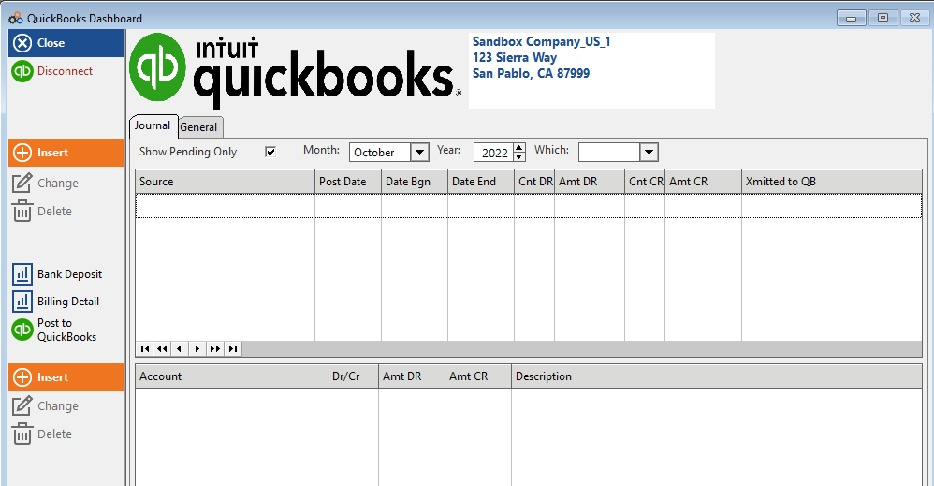Open the Which dropdown
This screenshot has width=934, height=486.
(649, 152)
